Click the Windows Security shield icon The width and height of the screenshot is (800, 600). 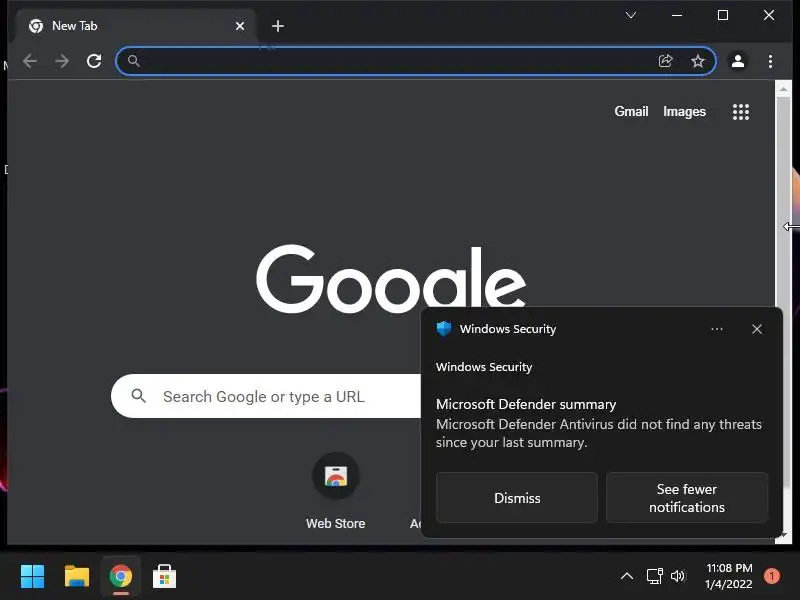click(x=444, y=329)
